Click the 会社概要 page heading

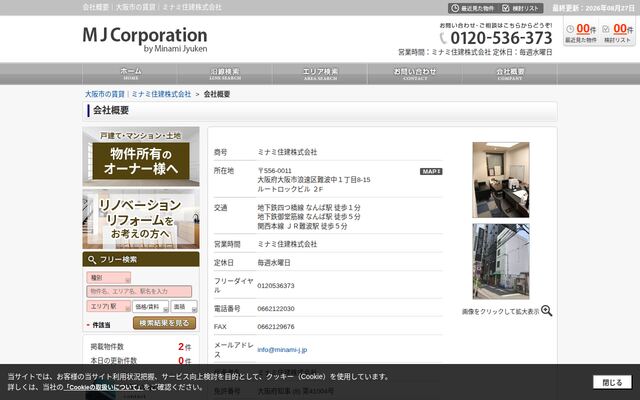coord(111,110)
